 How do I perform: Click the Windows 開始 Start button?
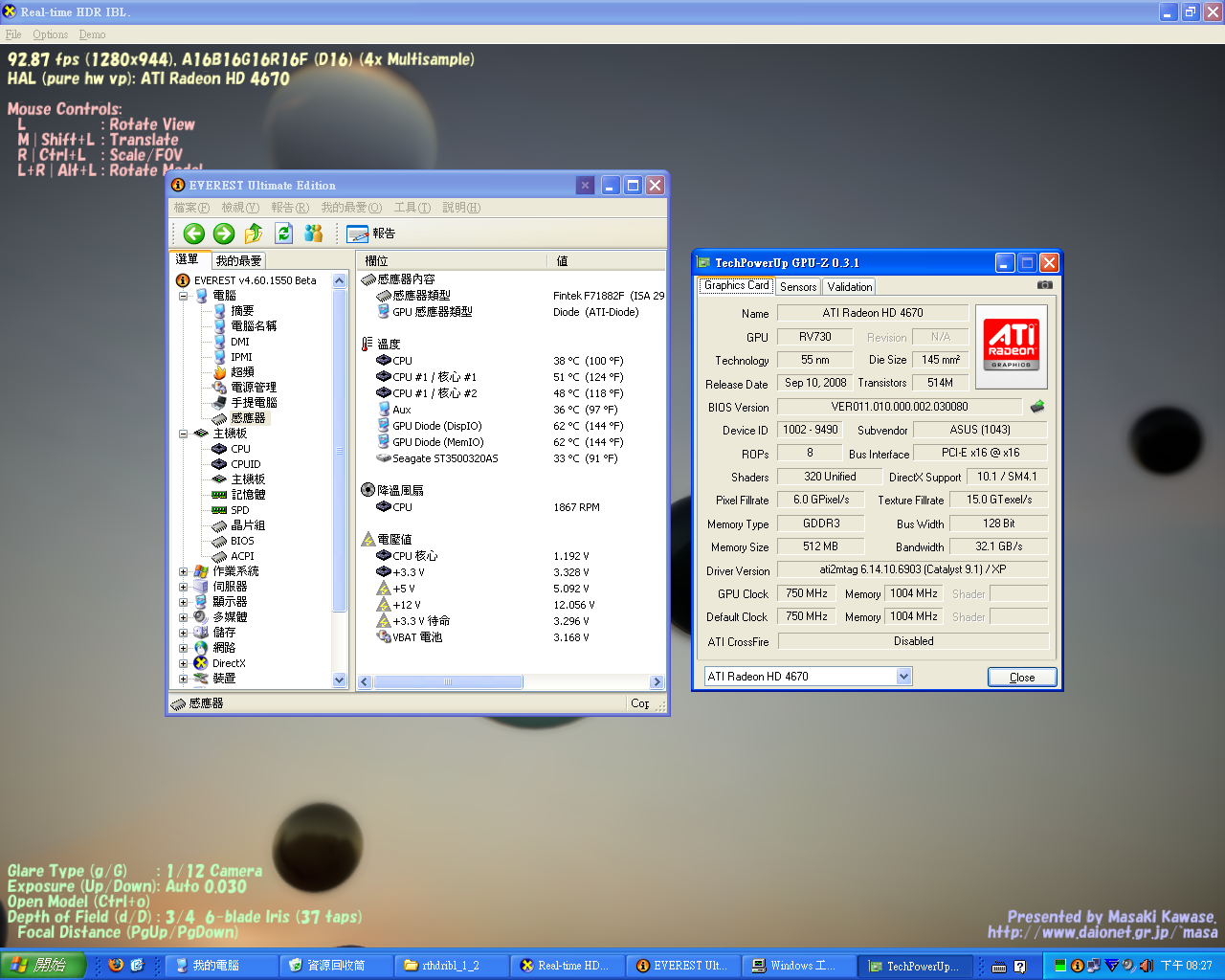tap(43, 966)
